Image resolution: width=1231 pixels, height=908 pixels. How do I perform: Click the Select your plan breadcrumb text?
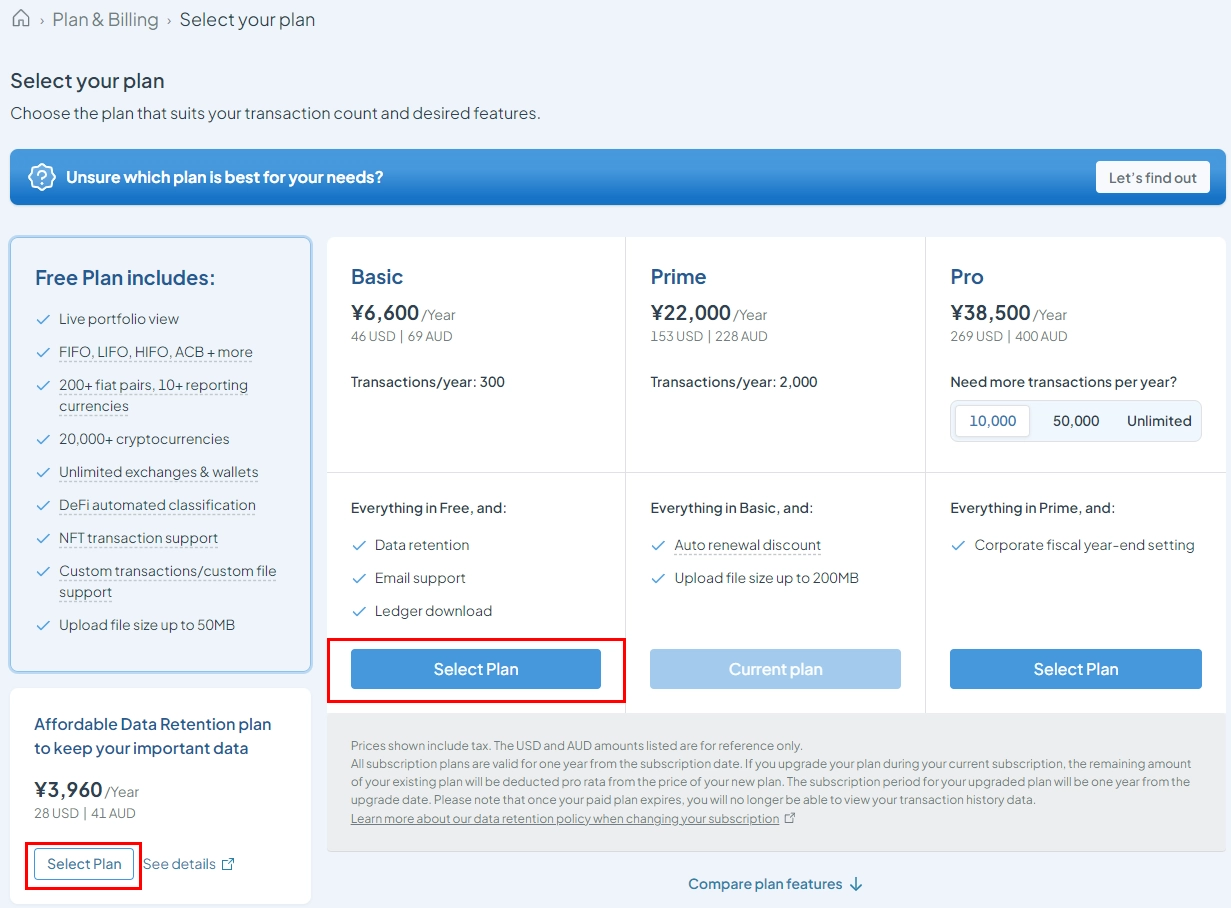[247, 20]
